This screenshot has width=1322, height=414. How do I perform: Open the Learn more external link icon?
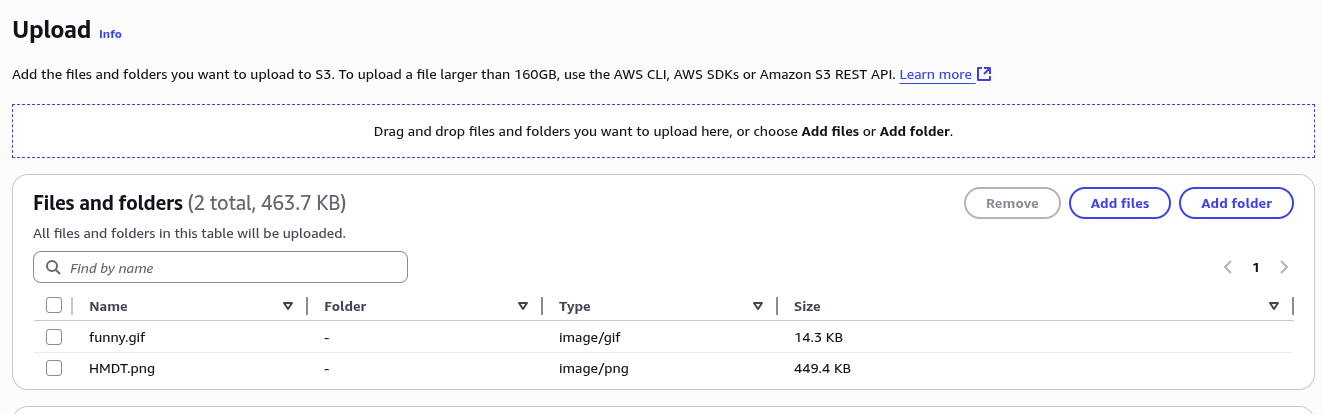pos(984,74)
